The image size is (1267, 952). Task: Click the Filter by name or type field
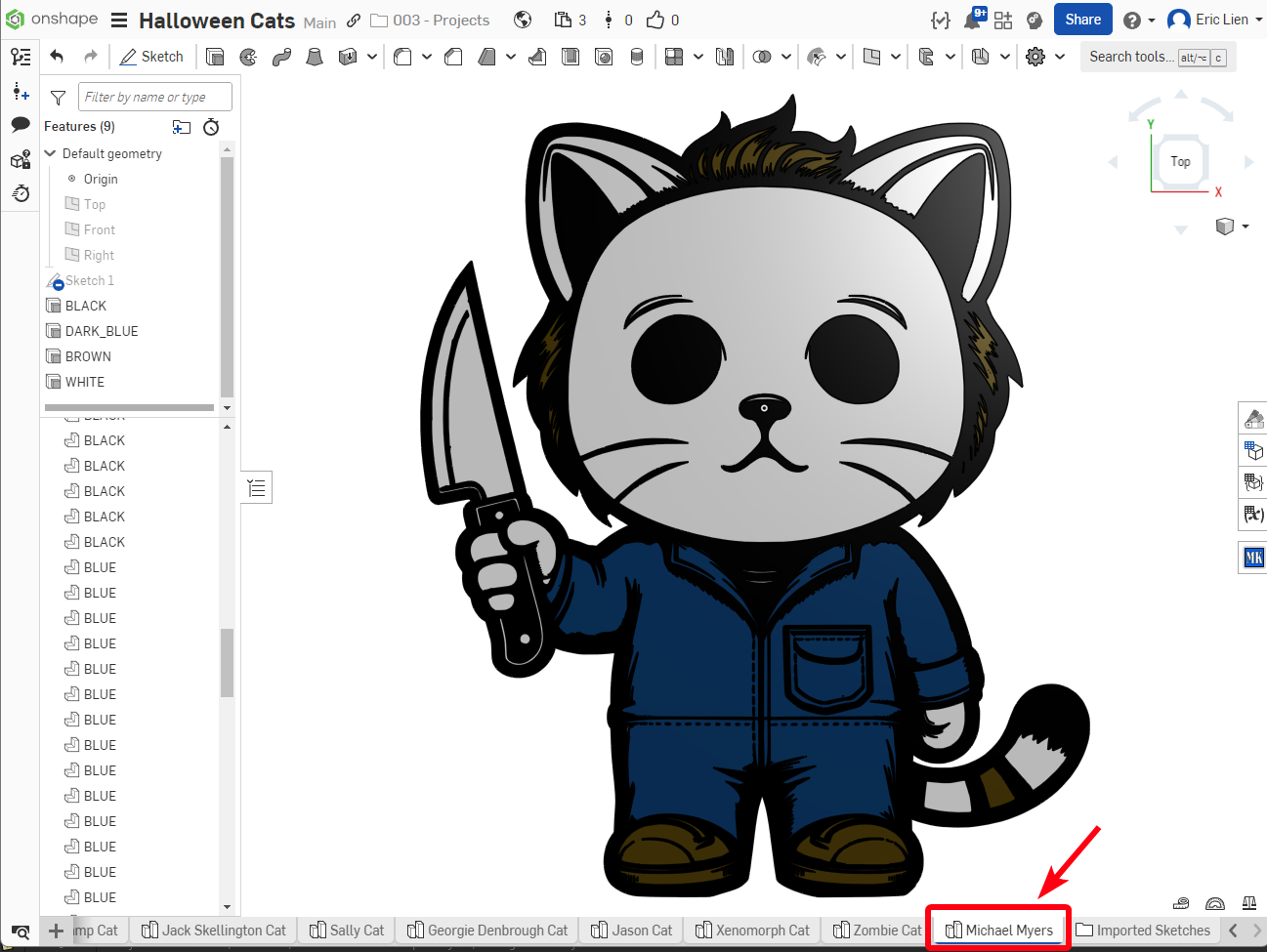pos(155,97)
